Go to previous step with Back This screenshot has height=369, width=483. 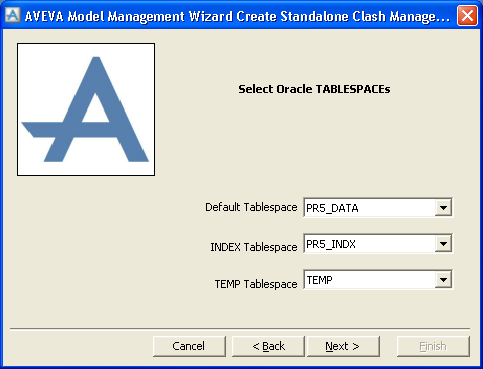click(268, 346)
